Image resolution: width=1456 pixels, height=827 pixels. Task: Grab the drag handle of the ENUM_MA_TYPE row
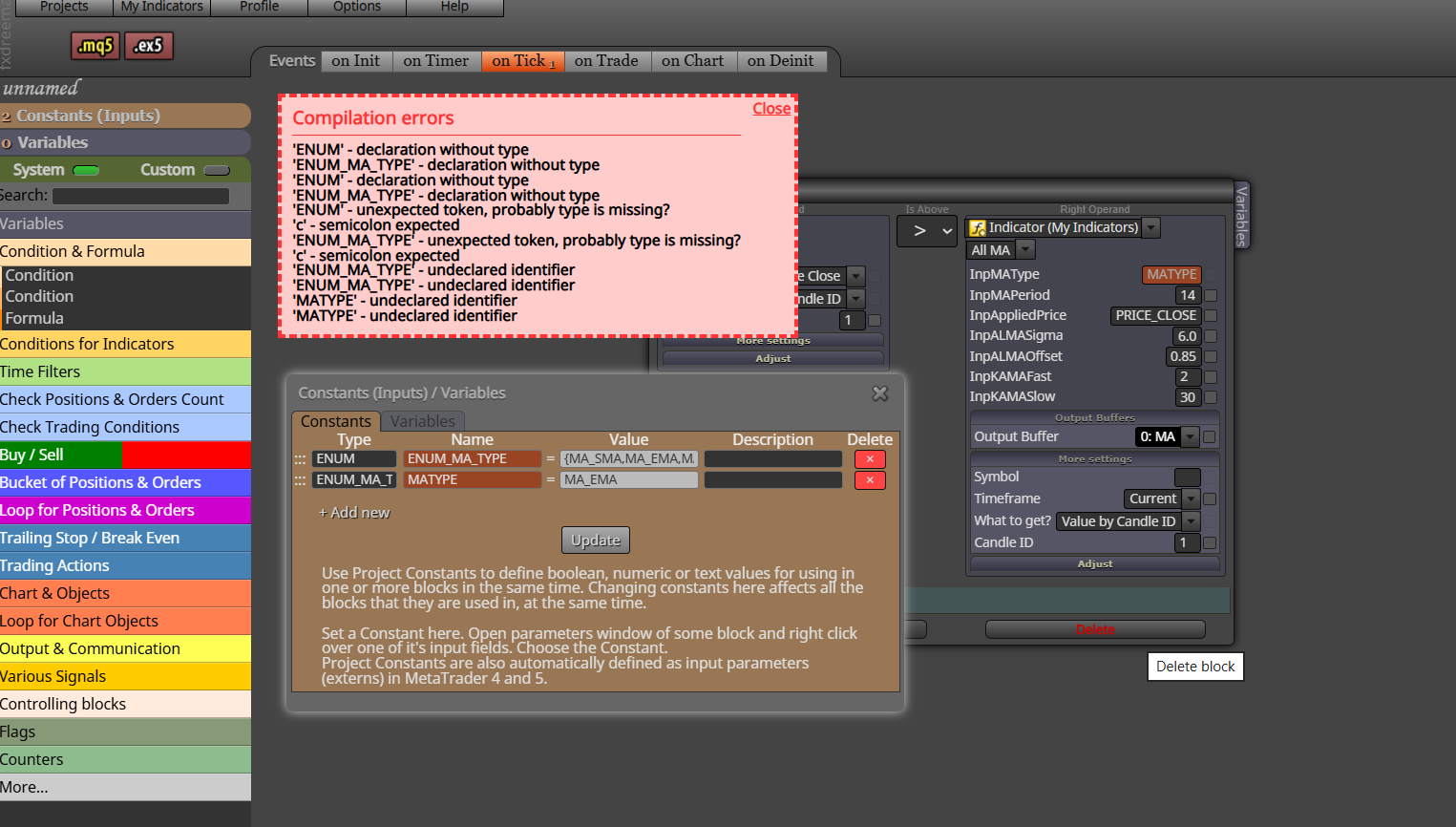click(x=301, y=459)
